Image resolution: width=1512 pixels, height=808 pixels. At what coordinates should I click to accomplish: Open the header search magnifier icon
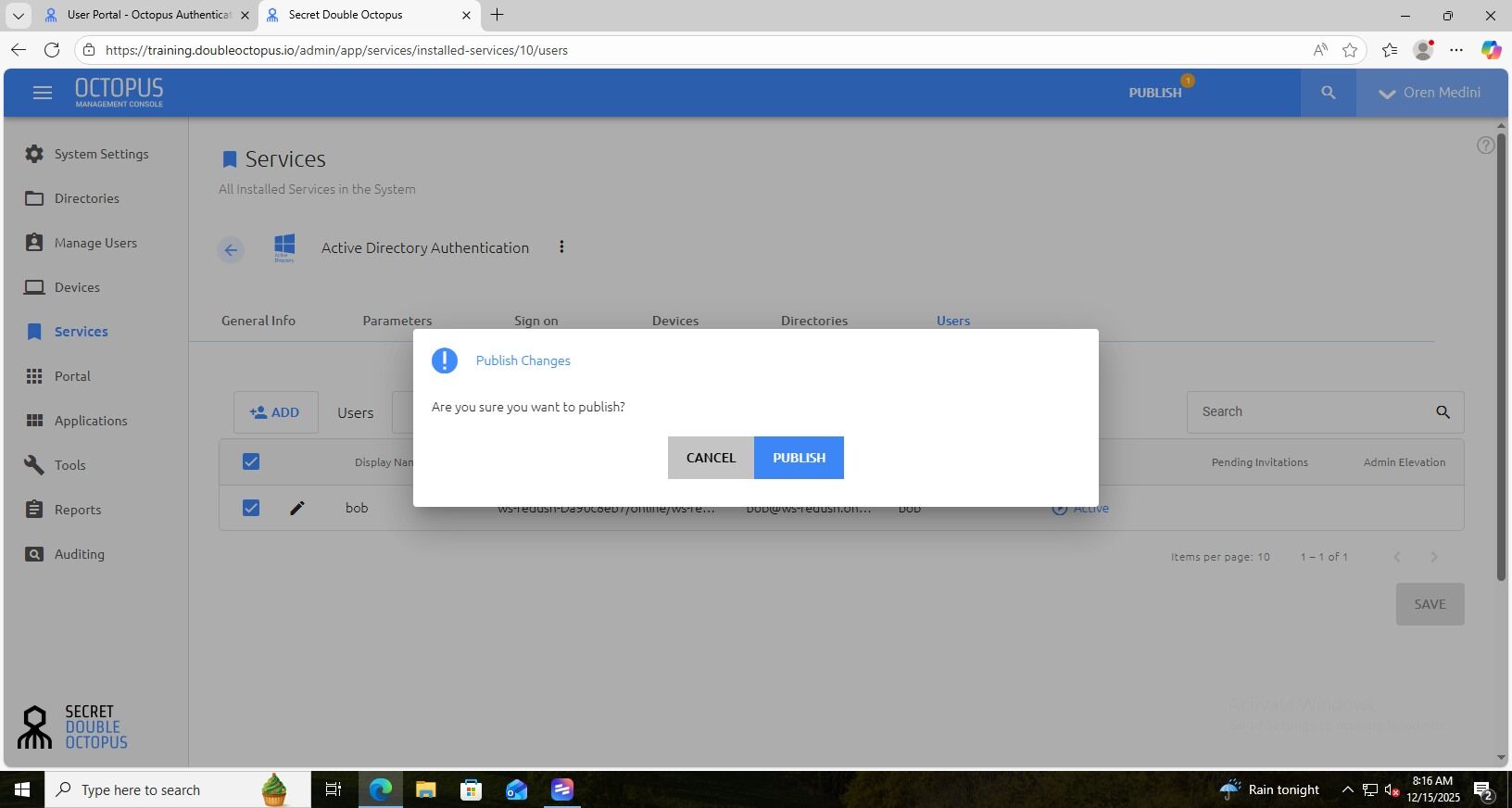1328,93
